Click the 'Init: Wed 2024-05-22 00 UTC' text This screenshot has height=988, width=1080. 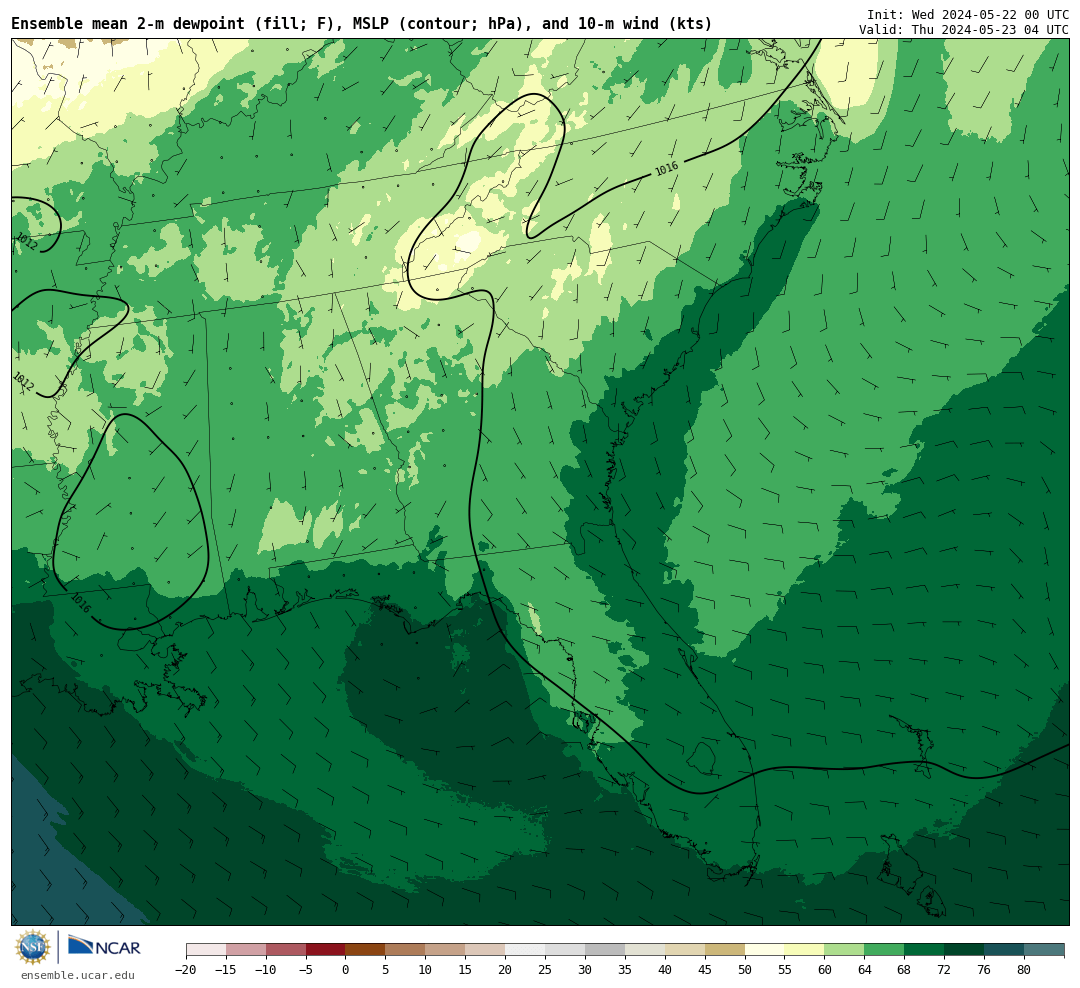pyautogui.click(x=968, y=14)
